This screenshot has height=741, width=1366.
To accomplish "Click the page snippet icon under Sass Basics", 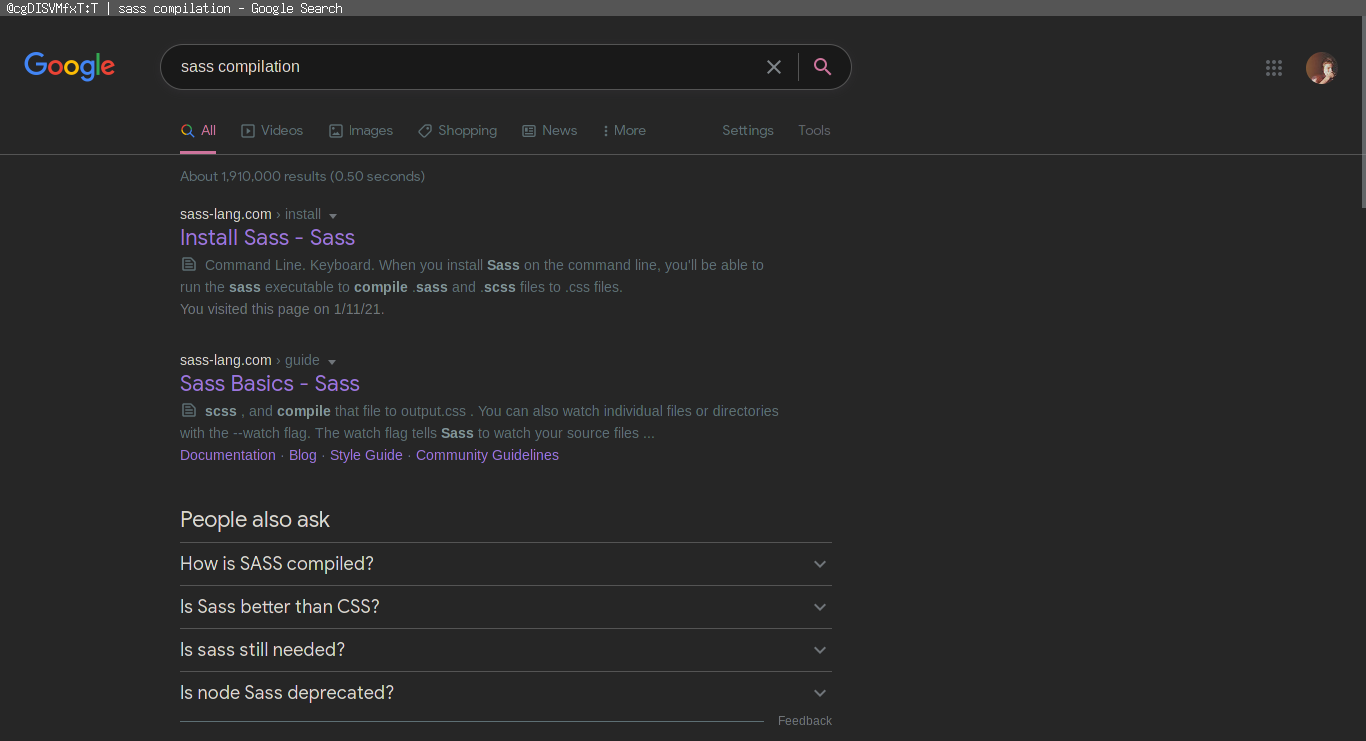I will (x=189, y=411).
